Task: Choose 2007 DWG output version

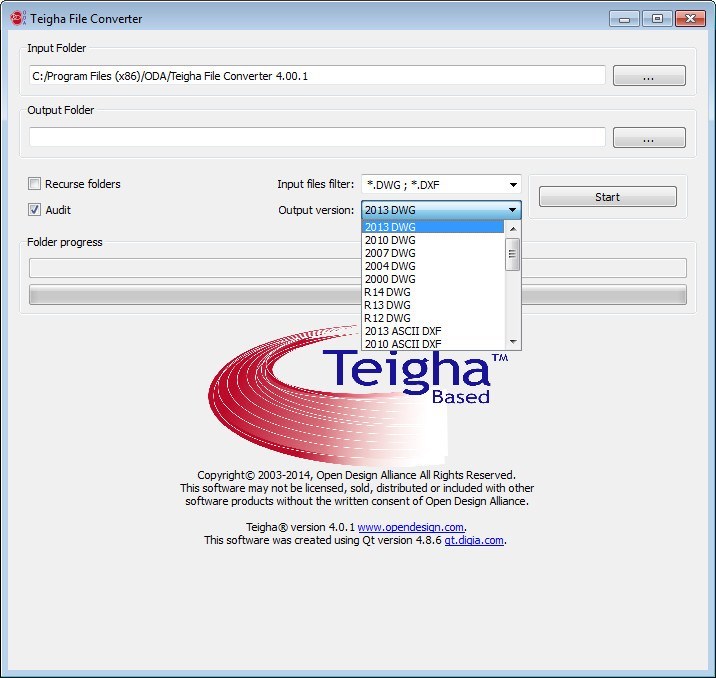Action: pos(432,253)
